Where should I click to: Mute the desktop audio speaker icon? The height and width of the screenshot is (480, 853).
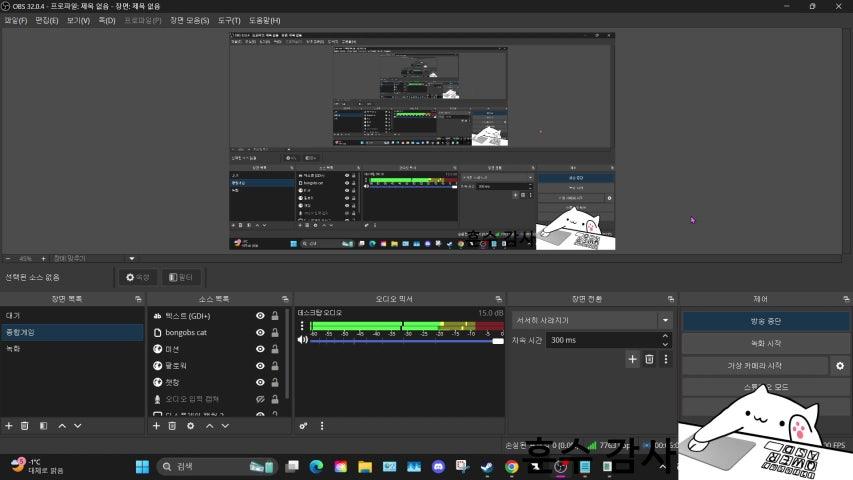click(303, 340)
